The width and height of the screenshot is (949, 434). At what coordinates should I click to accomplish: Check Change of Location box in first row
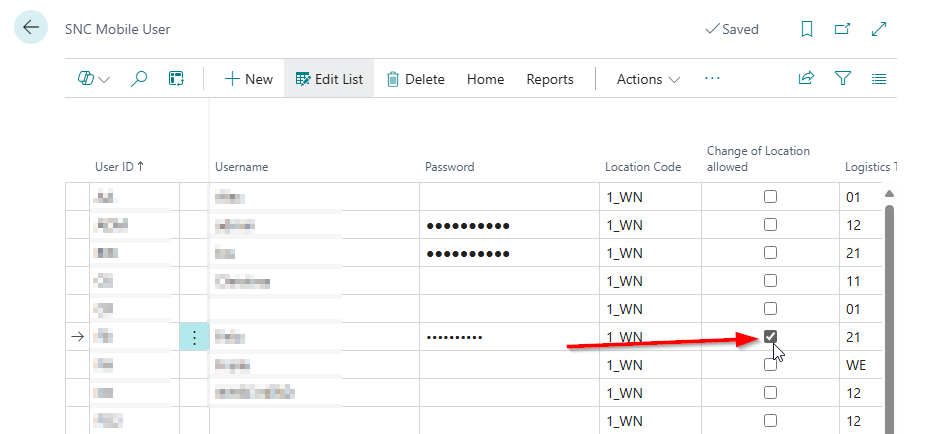770,197
